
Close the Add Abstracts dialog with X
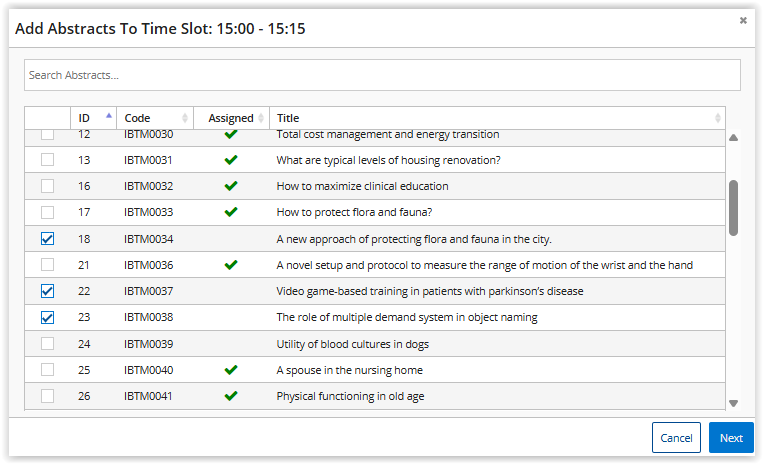[743, 20]
